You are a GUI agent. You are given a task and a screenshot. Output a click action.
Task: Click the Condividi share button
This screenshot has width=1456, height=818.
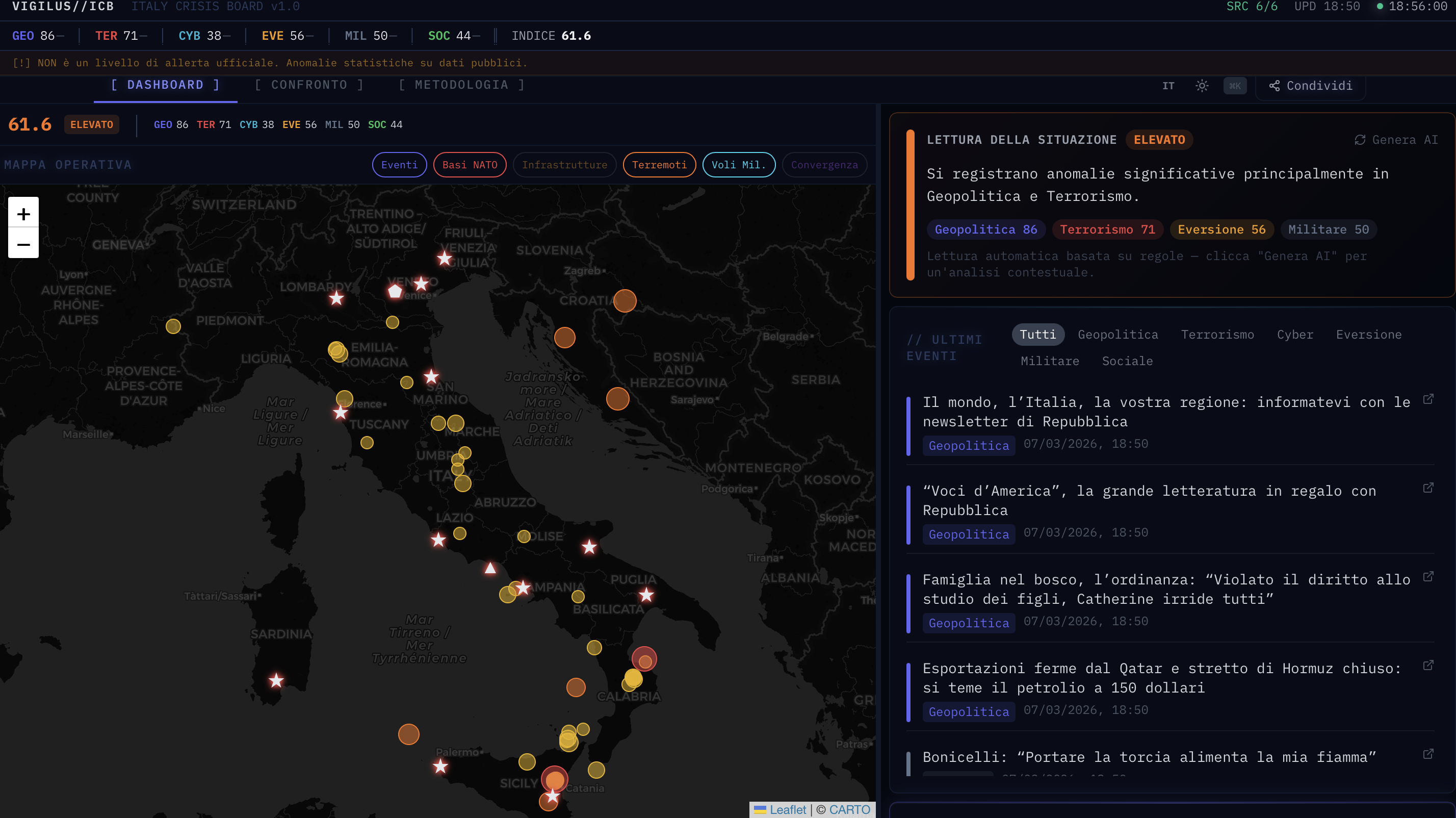(1310, 85)
